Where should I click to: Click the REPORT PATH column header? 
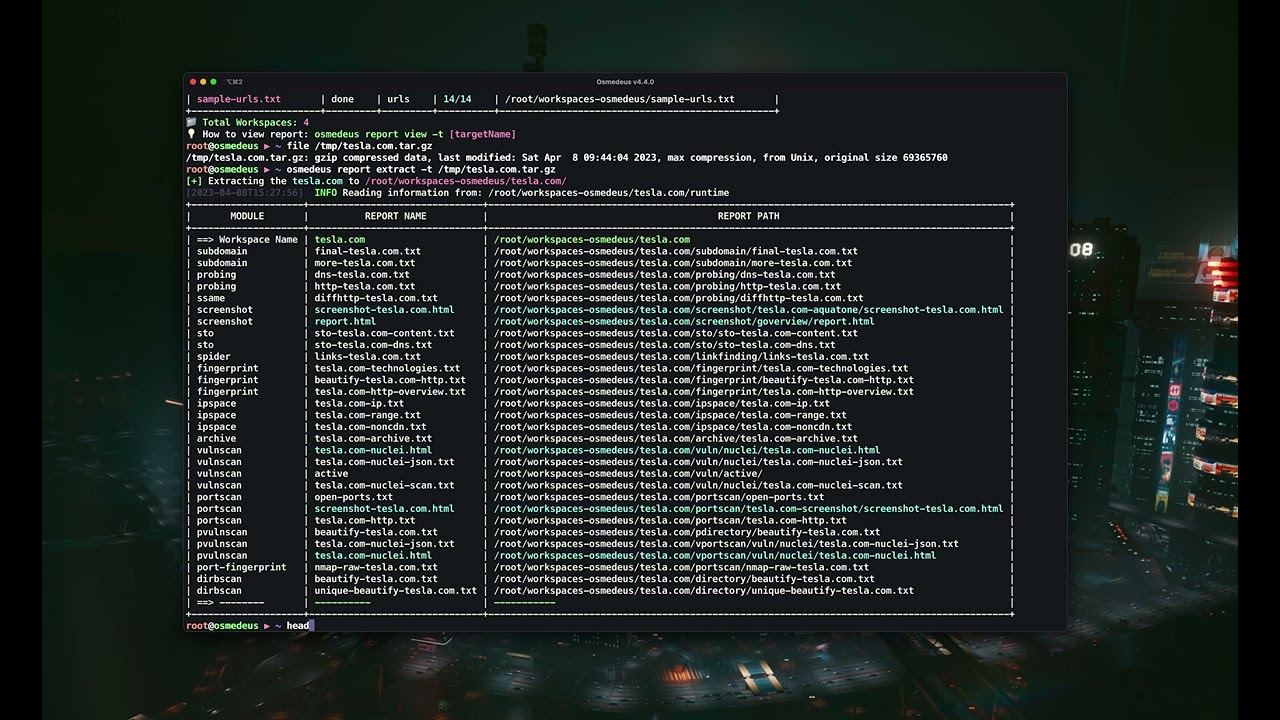(x=749, y=216)
